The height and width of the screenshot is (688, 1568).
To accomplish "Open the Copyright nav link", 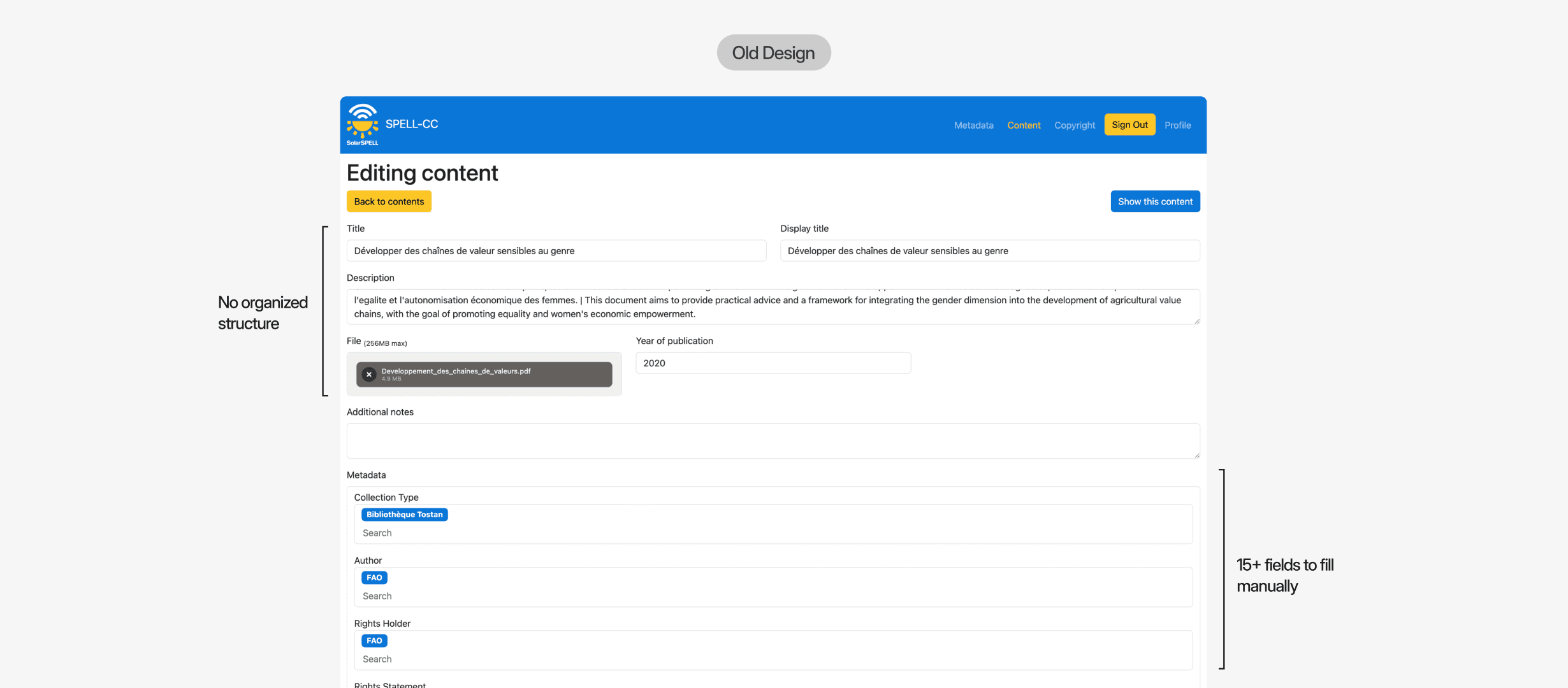I will click(x=1074, y=125).
